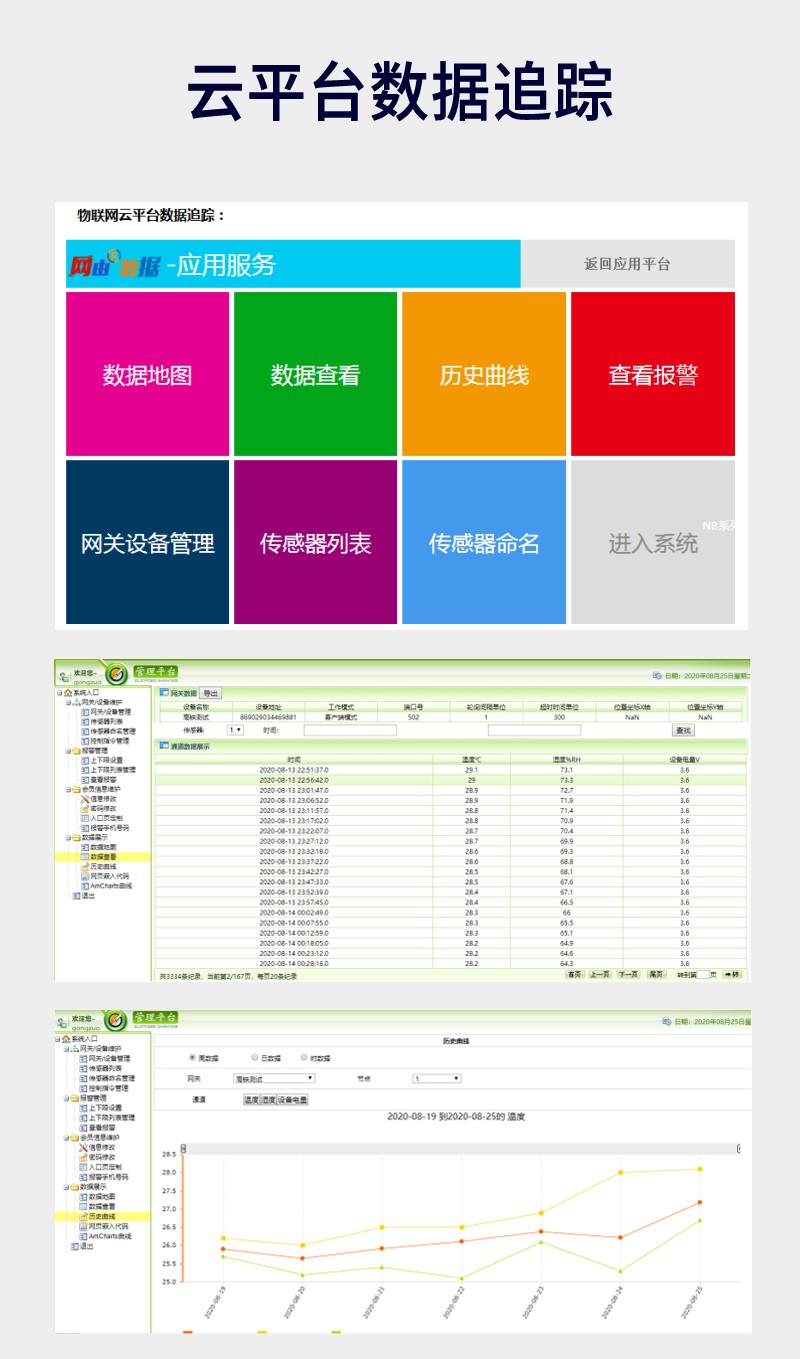Image resolution: width=800 pixels, height=1359 pixels.
Task: Click the 湿度 channel button
Action: pos(268,1099)
